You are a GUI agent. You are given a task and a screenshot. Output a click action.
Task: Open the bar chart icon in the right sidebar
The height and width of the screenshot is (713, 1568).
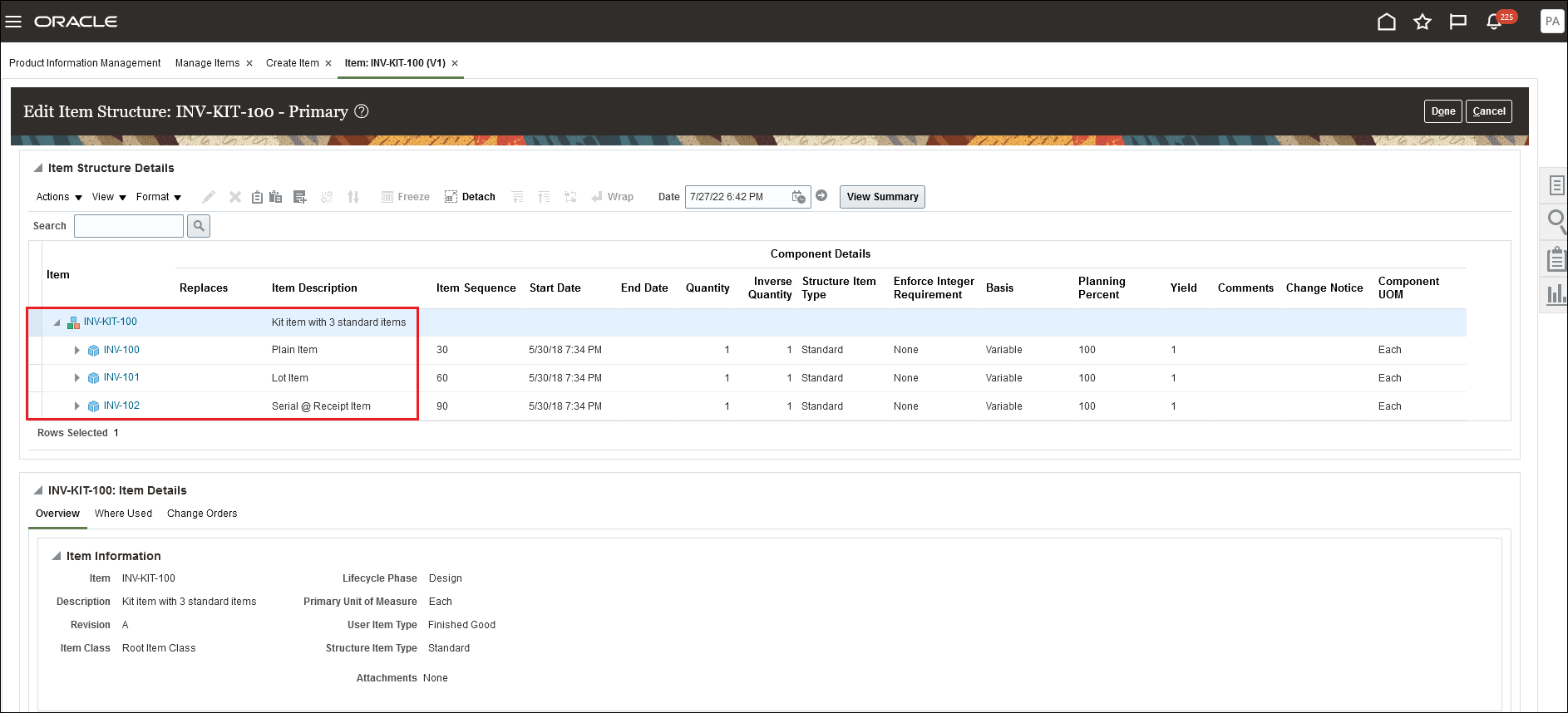(x=1557, y=293)
